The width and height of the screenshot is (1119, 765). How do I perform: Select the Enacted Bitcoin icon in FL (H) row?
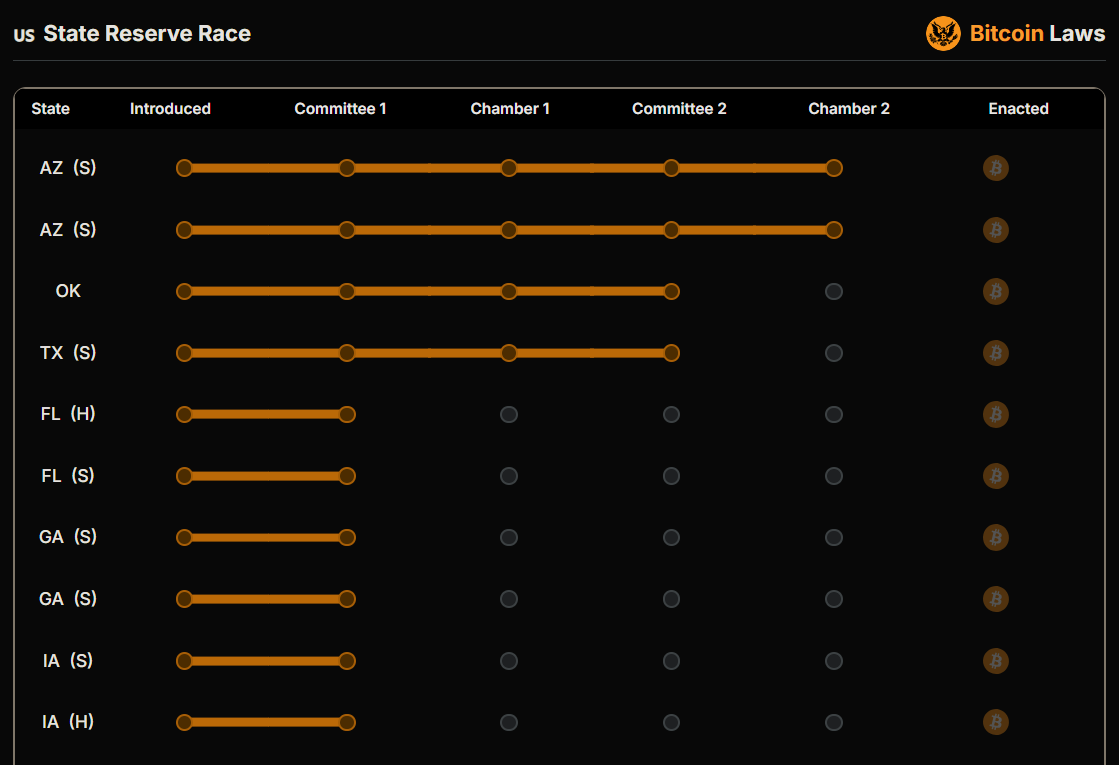click(995, 414)
